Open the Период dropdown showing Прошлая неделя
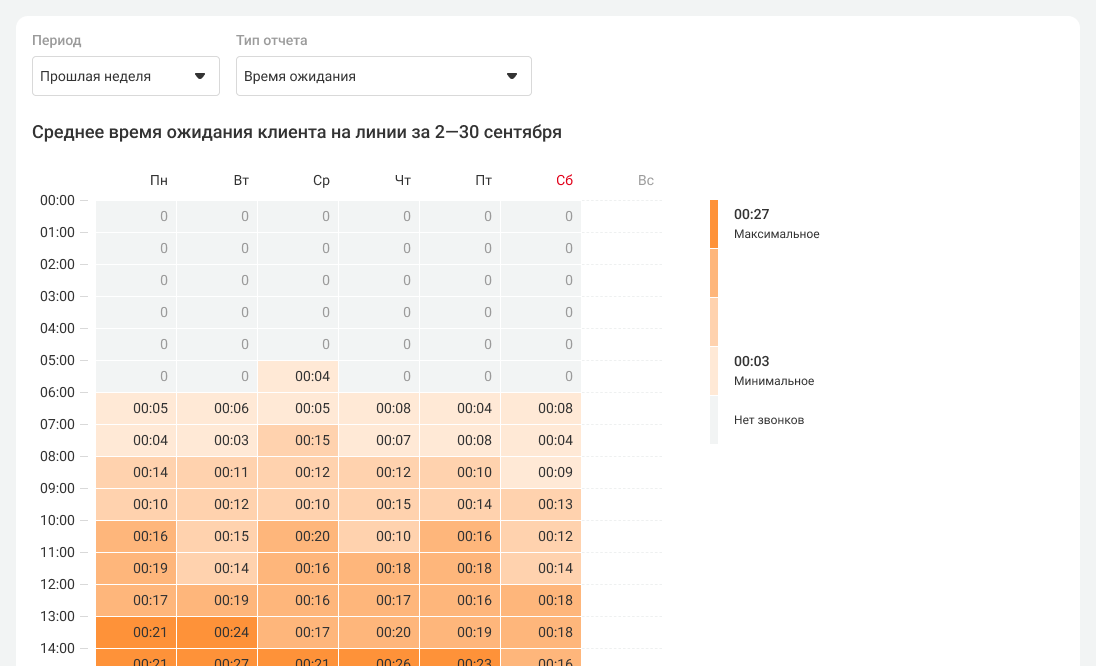The height and width of the screenshot is (666, 1096). (125, 76)
